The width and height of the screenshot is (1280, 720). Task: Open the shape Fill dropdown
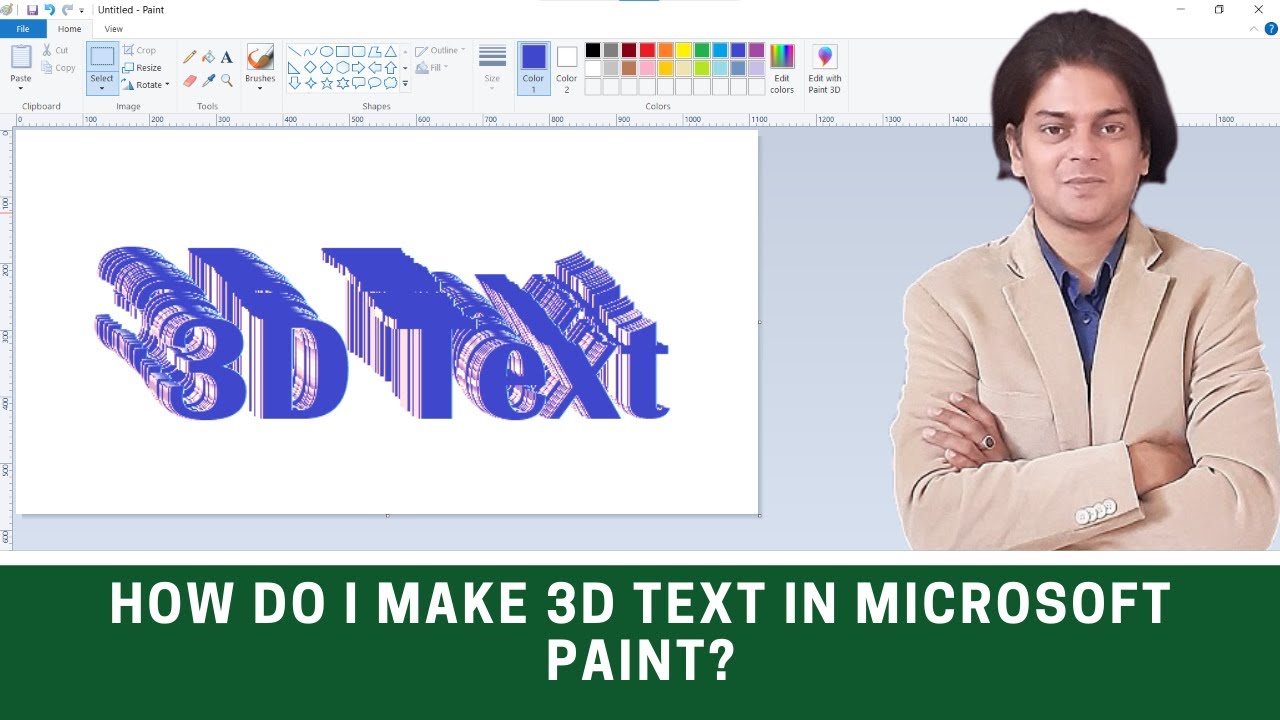pos(432,68)
